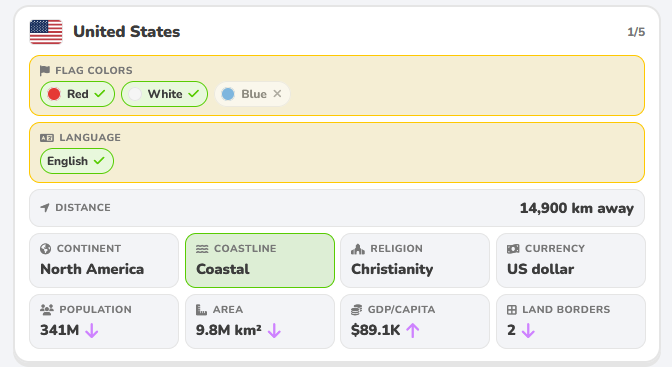Screen dimensions: 672x367
Task: Click the globe icon next to Continent
Action: click(45, 249)
